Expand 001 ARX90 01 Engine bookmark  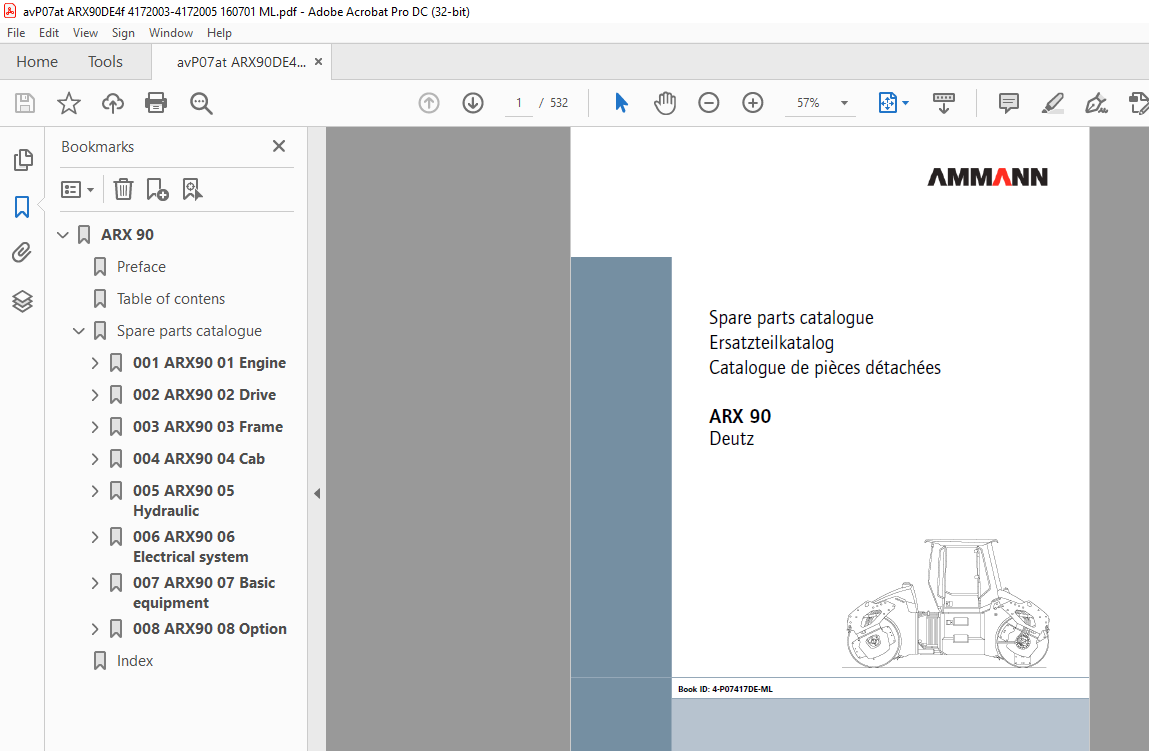tap(95, 363)
